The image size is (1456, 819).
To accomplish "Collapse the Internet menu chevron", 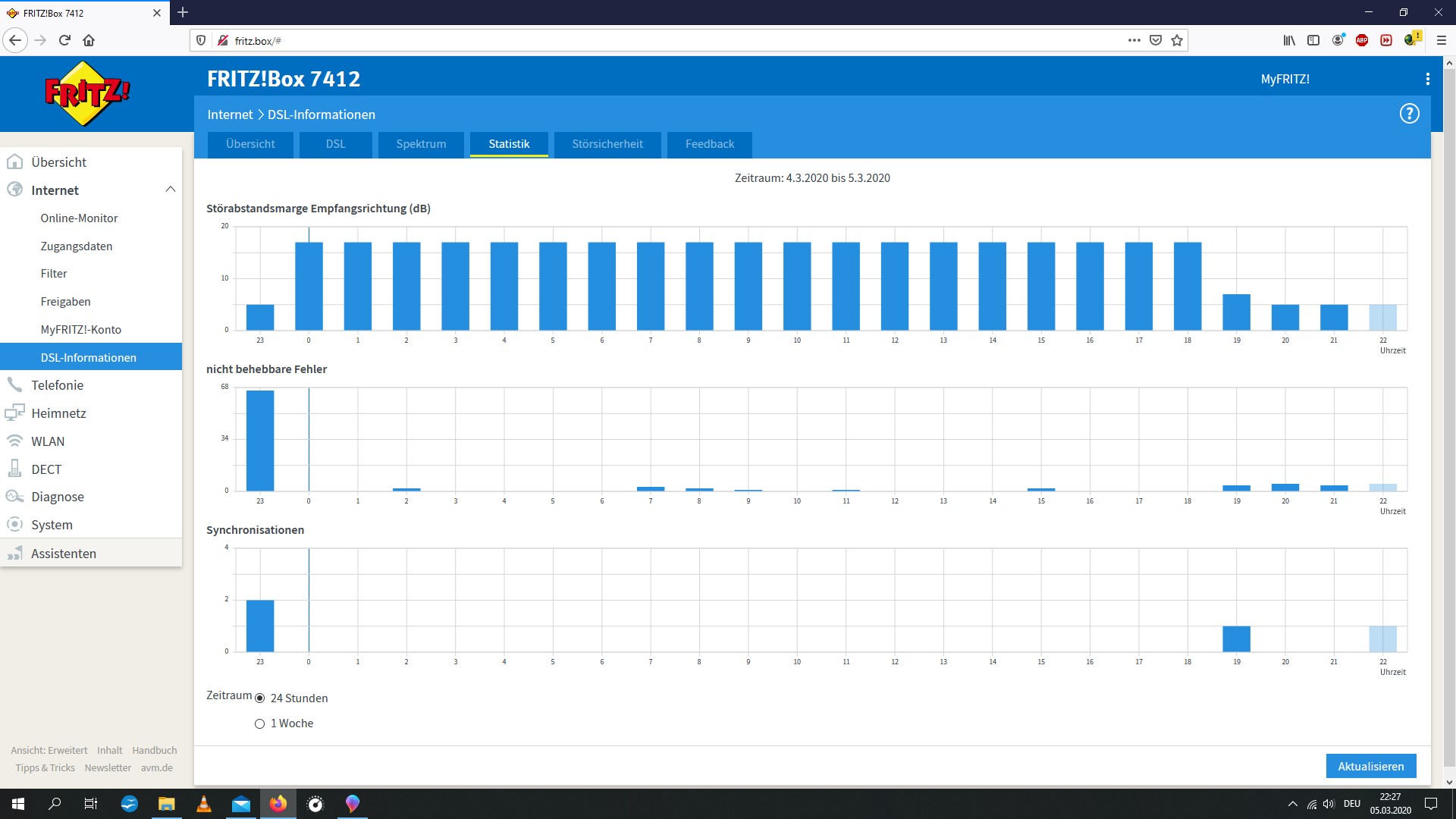I will (170, 190).
